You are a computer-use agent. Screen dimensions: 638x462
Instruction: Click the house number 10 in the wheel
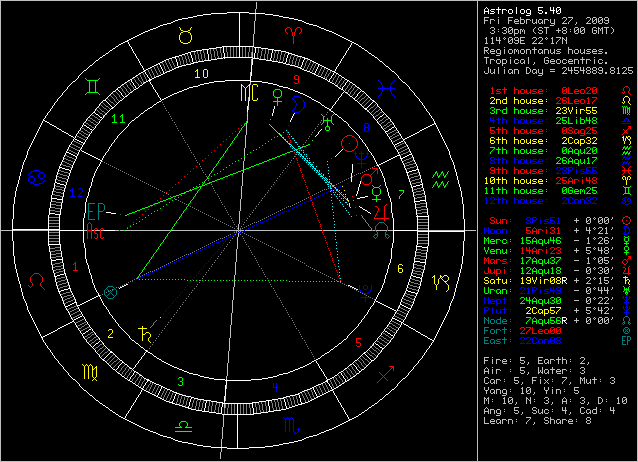201,73
